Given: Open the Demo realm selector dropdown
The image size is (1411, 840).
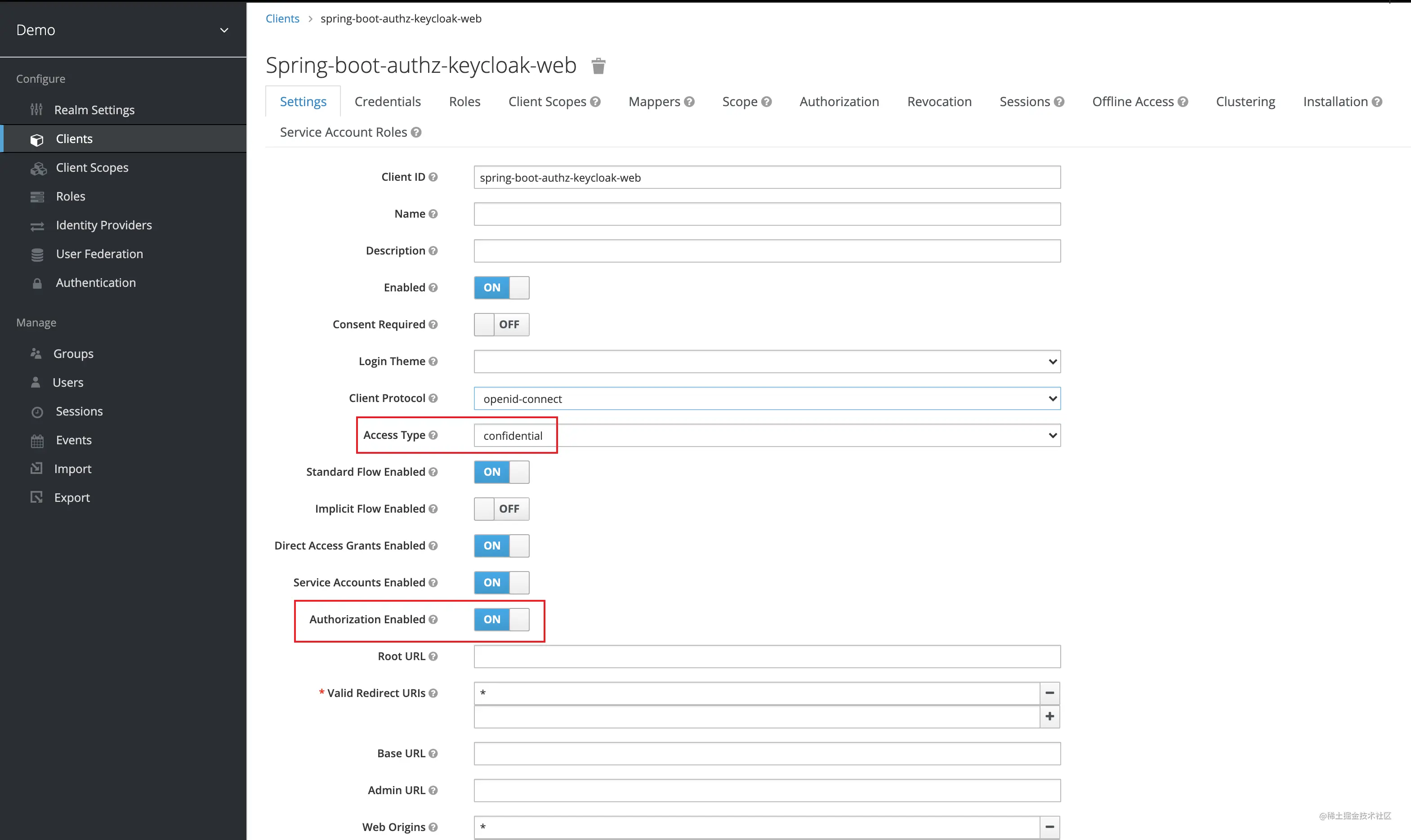Looking at the screenshot, I should pyautogui.click(x=123, y=30).
